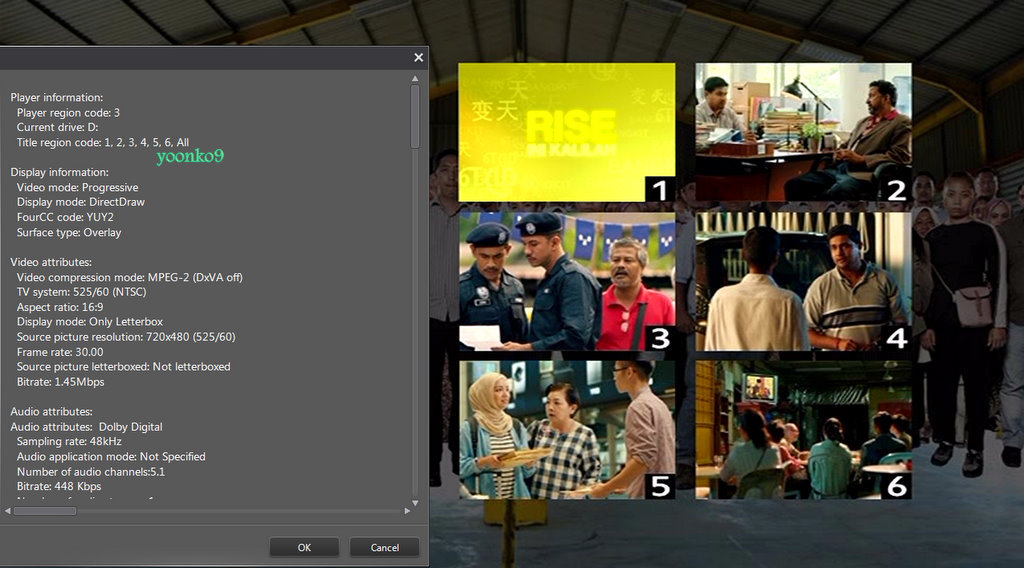The height and width of the screenshot is (568, 1024).
Task: Click the 'Video attributes:' heading
Action: (51, 262)
